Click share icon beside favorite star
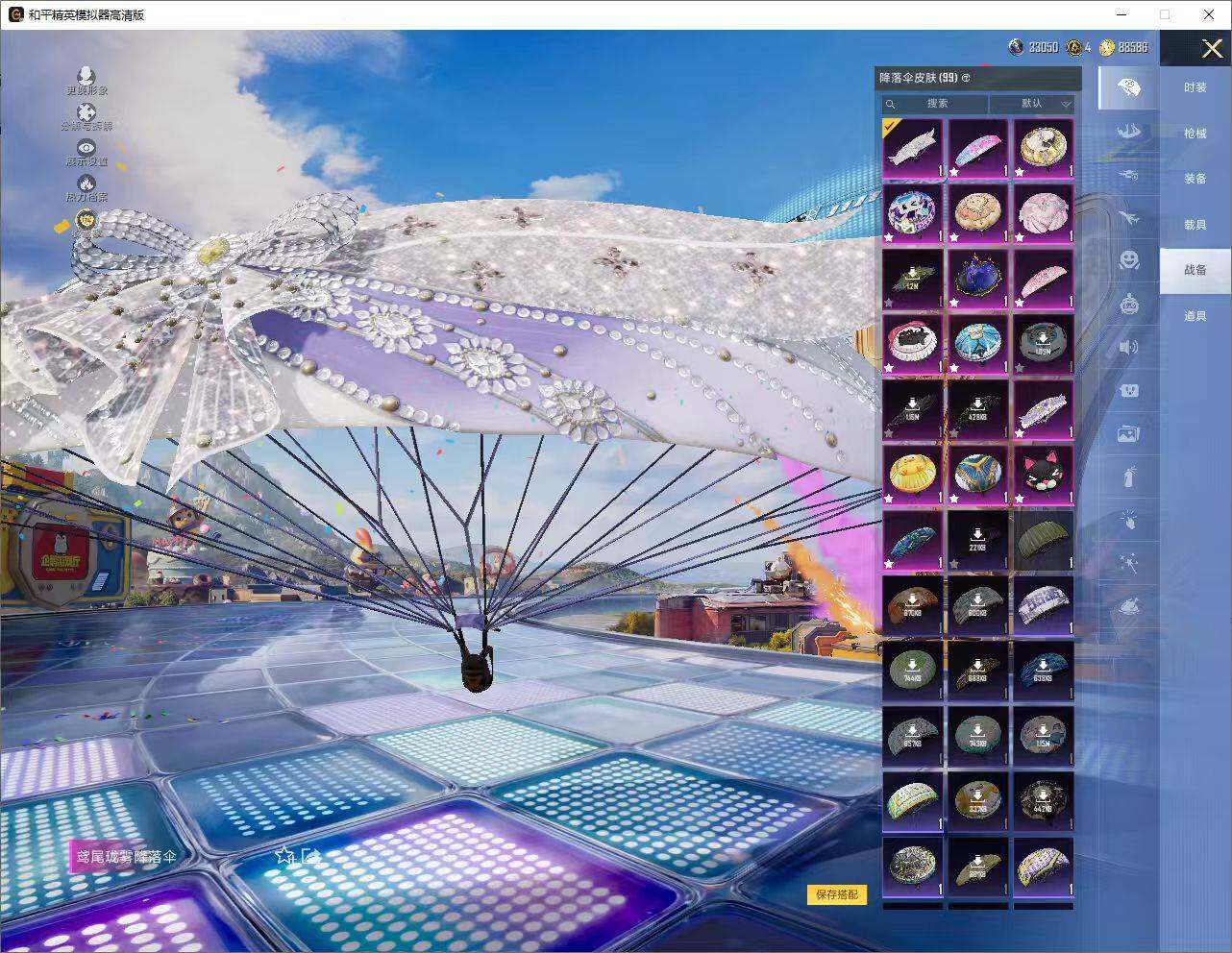Screen dimensions: 1232x953 (309, 855)
